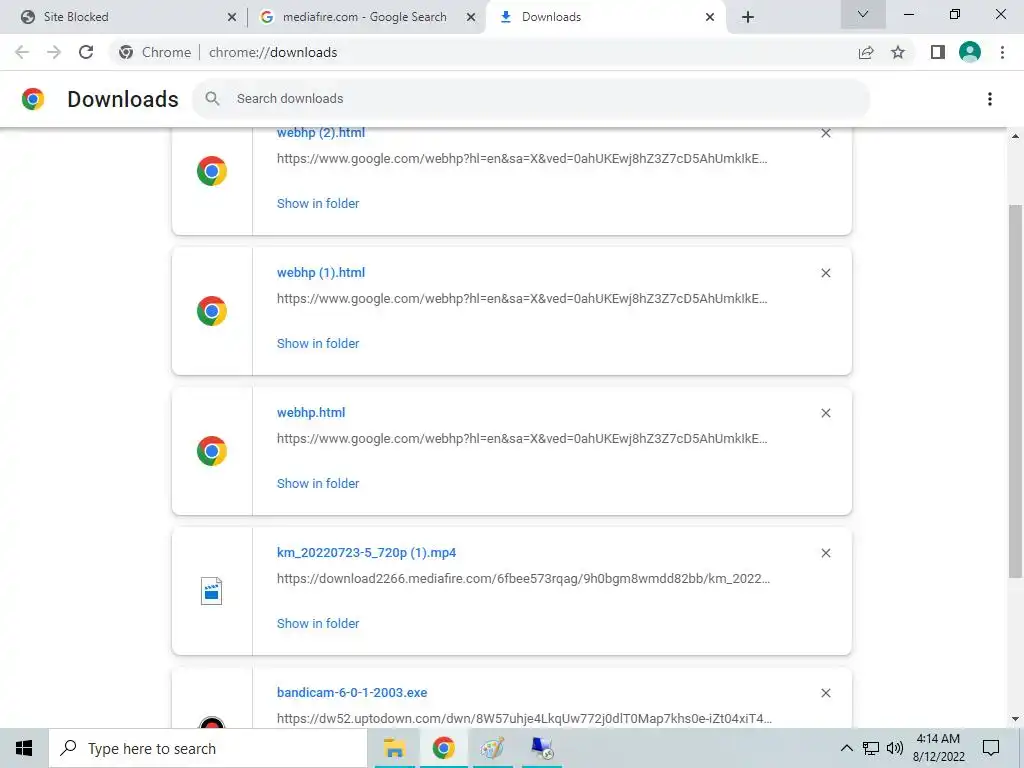Go forward with the forward arrow
1024x768 pixels.
[54, 52]
